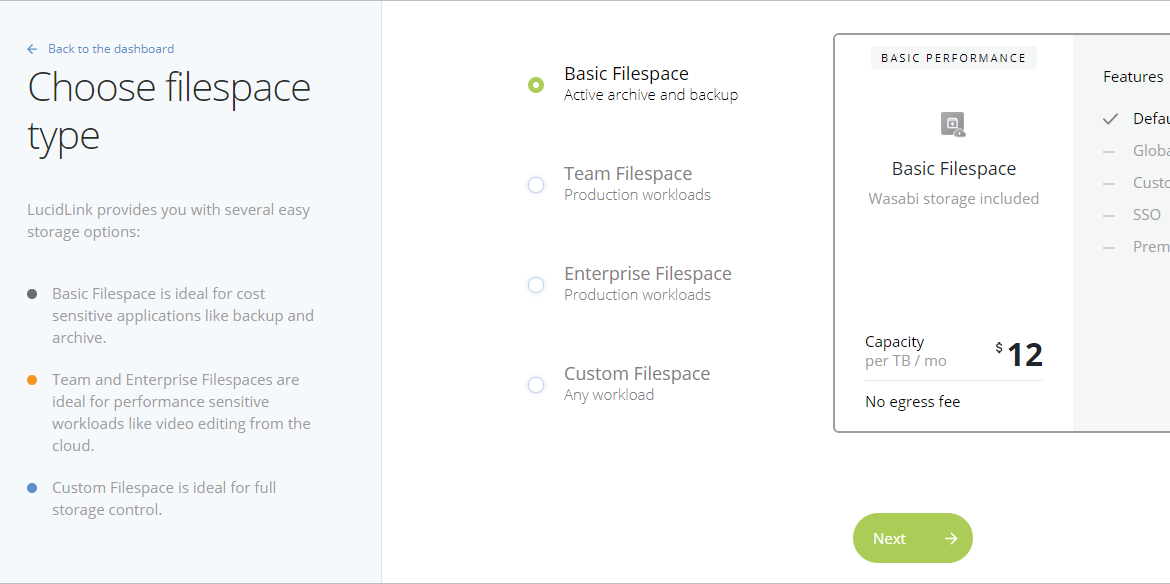Click the orange bullet for Team and Enterprise

pos(32,380)
